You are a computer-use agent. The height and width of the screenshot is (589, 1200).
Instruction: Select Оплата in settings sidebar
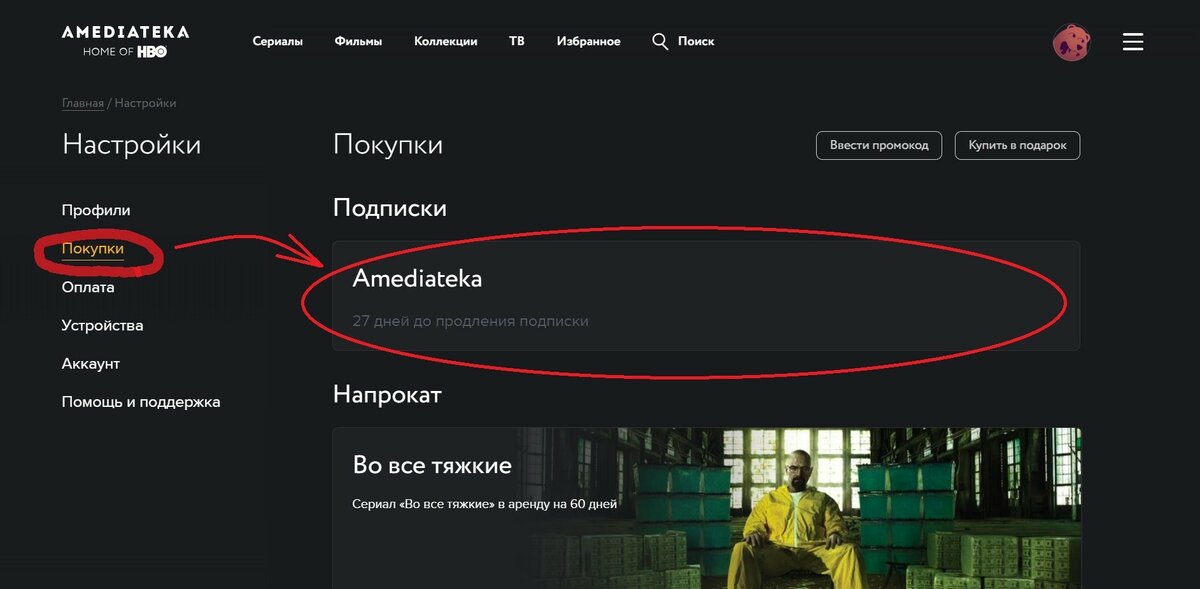tap(88, 287)
